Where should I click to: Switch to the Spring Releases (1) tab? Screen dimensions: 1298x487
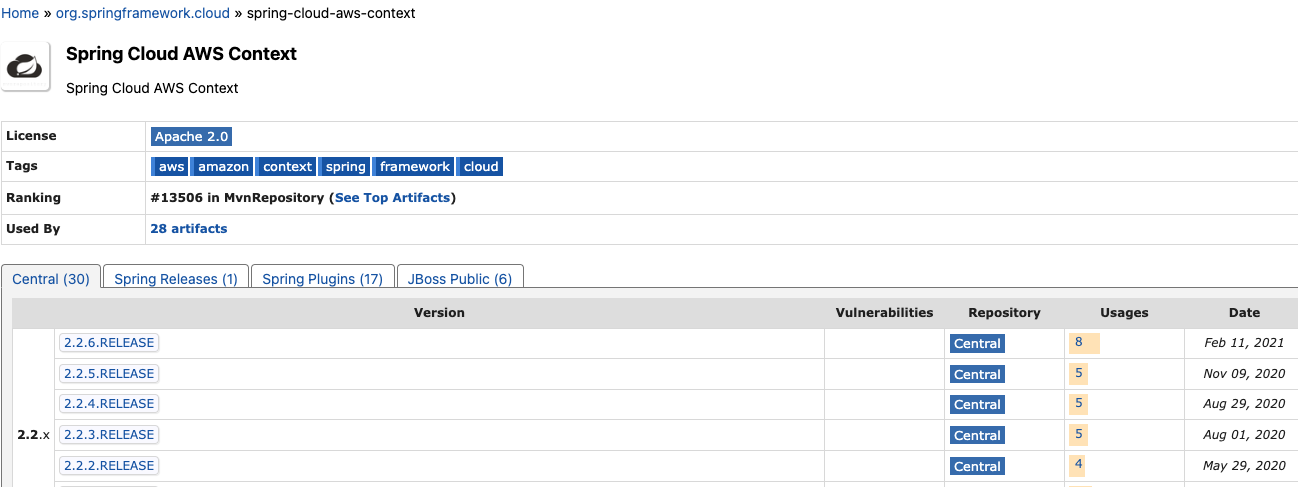coord(176,279)
